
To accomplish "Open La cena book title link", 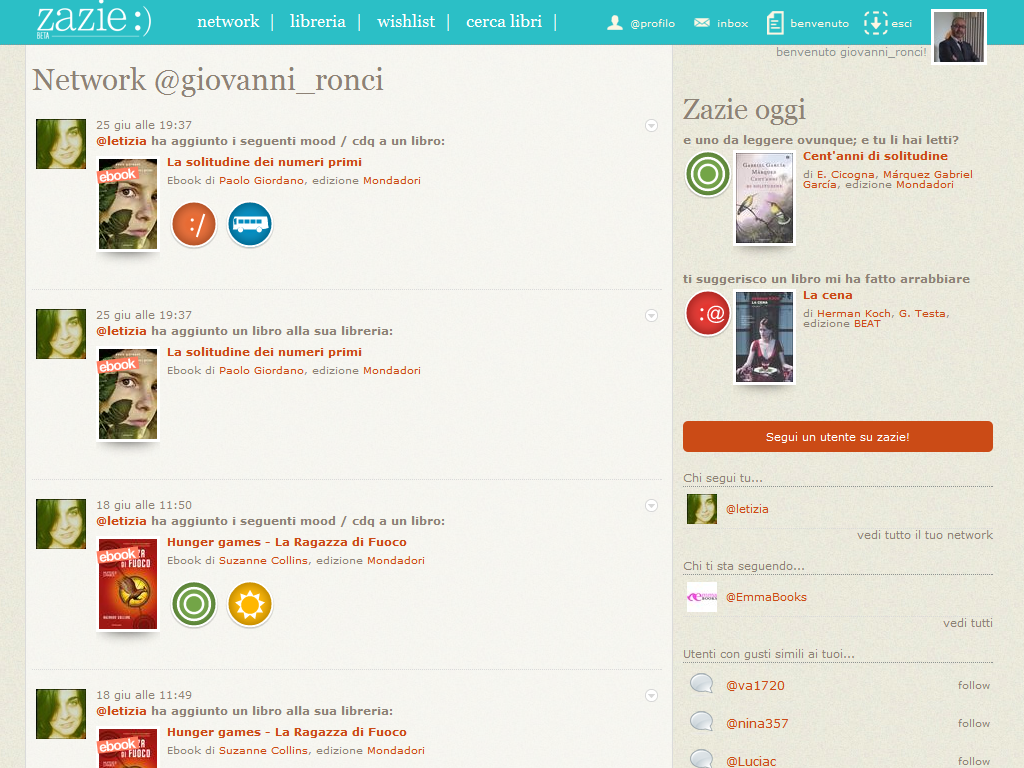I will click(x=827, y=295).
